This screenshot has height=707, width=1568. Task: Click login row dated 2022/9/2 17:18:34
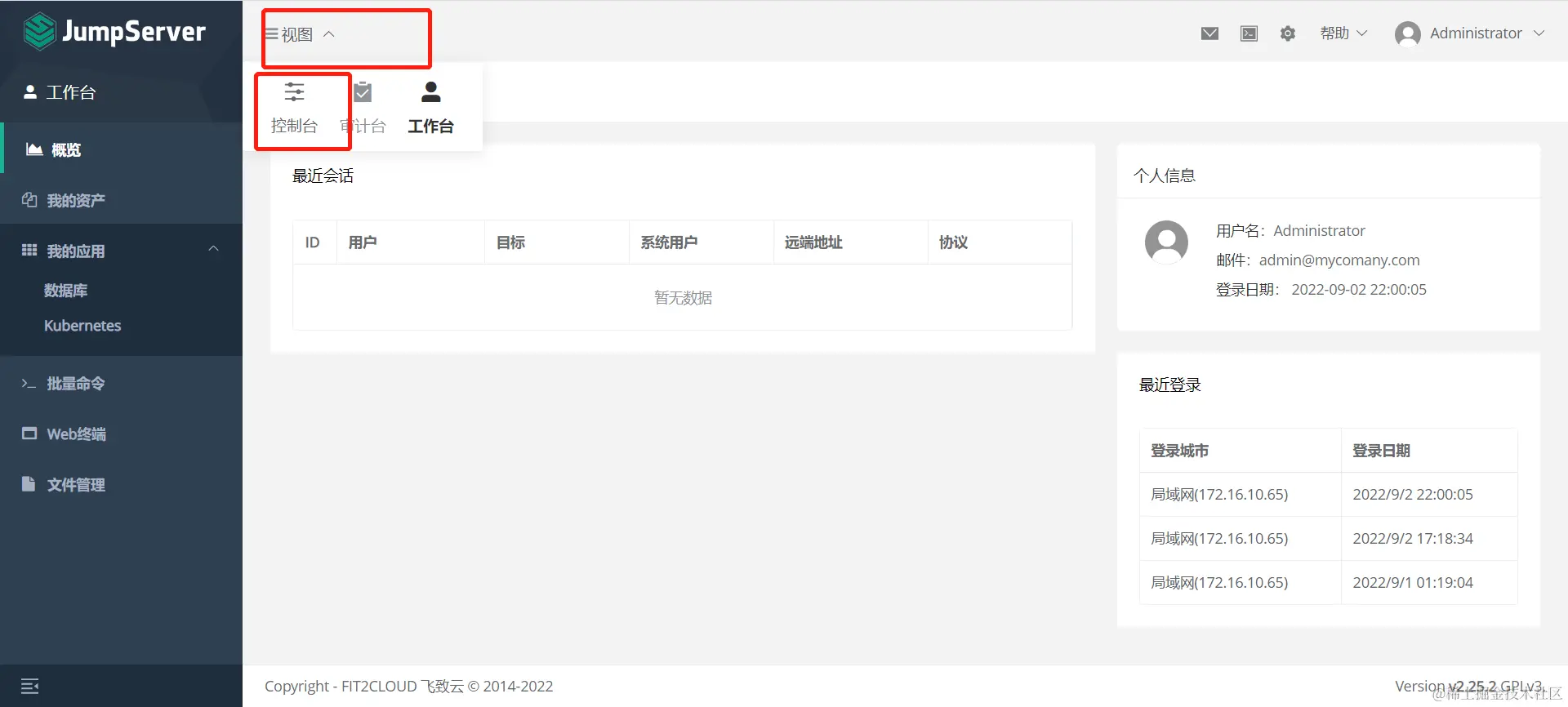coord(1329,539)
